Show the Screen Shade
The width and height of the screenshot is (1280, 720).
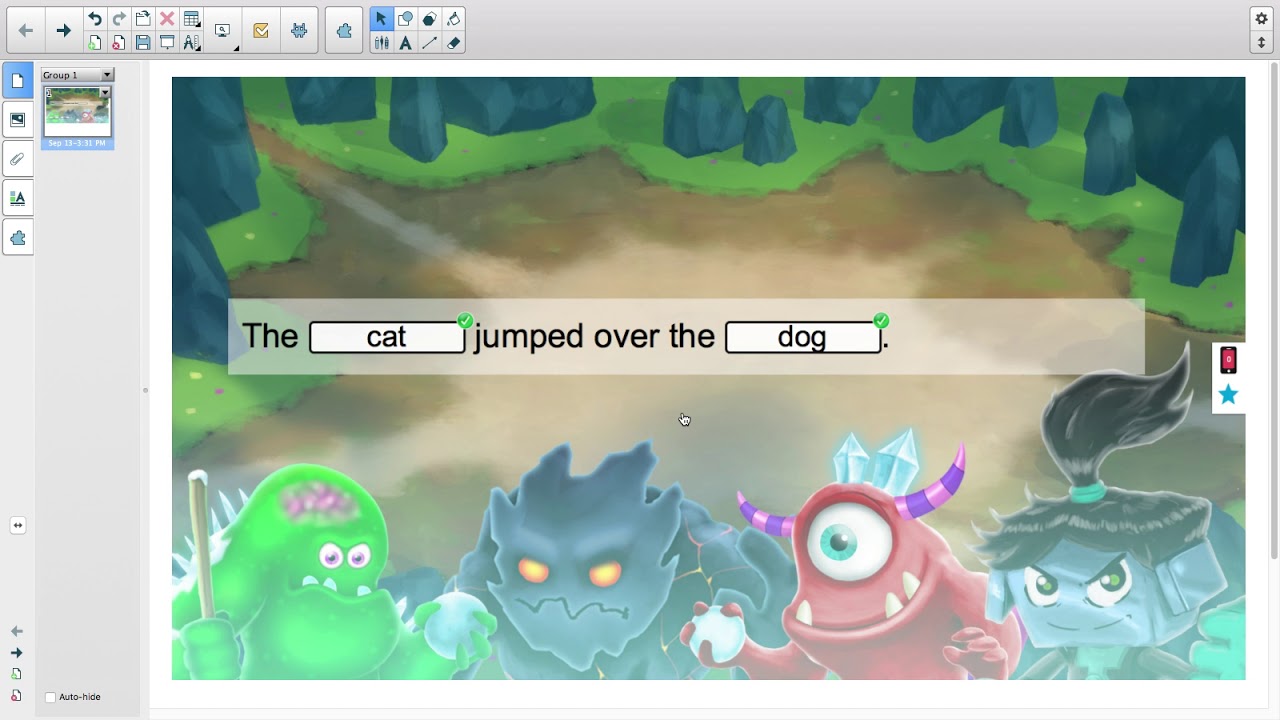point(167,43)
